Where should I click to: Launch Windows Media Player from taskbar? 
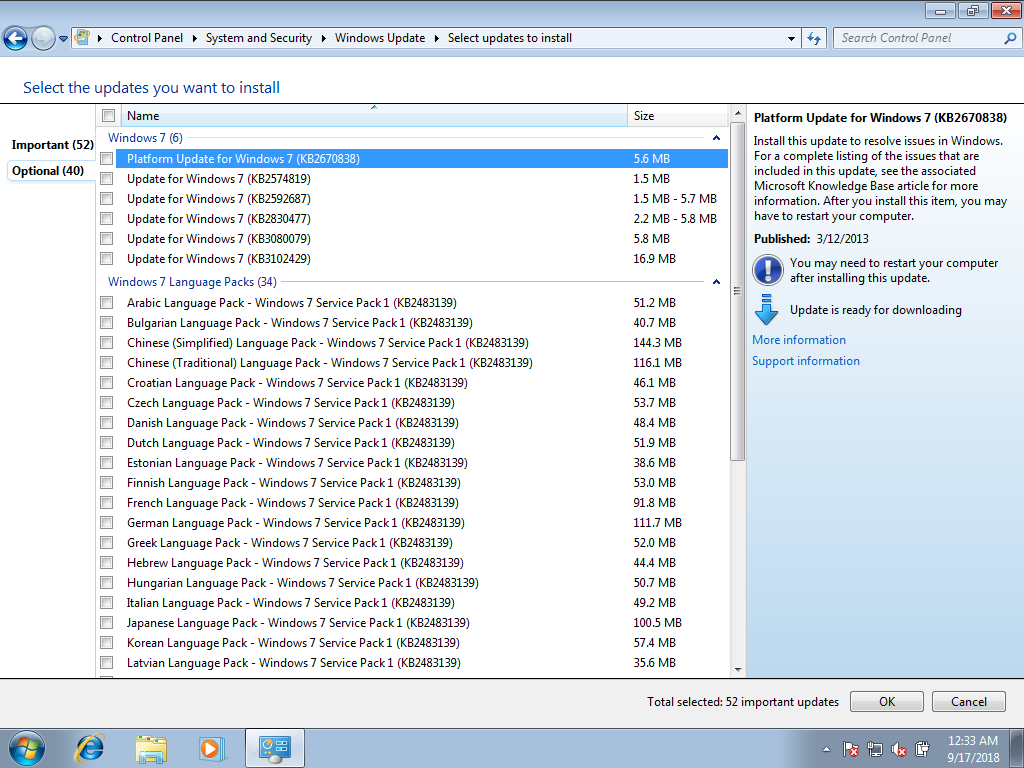(x=212, y=748)
